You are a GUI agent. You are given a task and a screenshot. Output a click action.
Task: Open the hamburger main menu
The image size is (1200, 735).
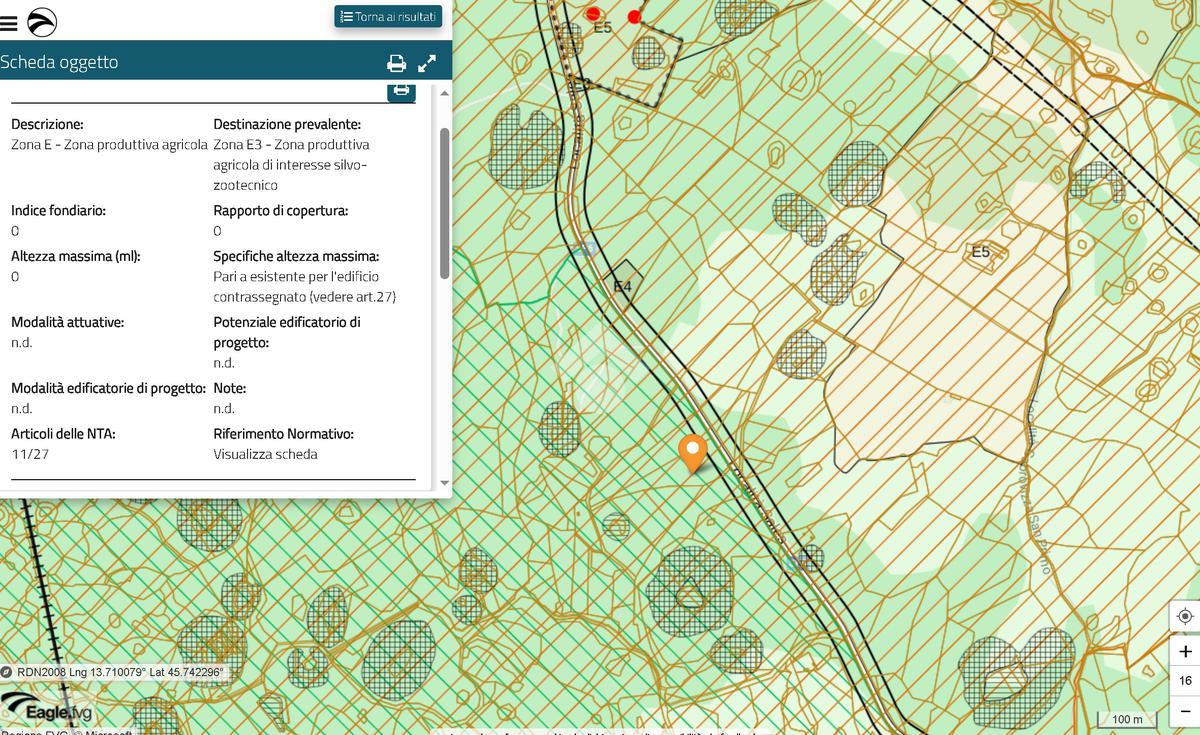pyautogui.click(x=9, y=22)
